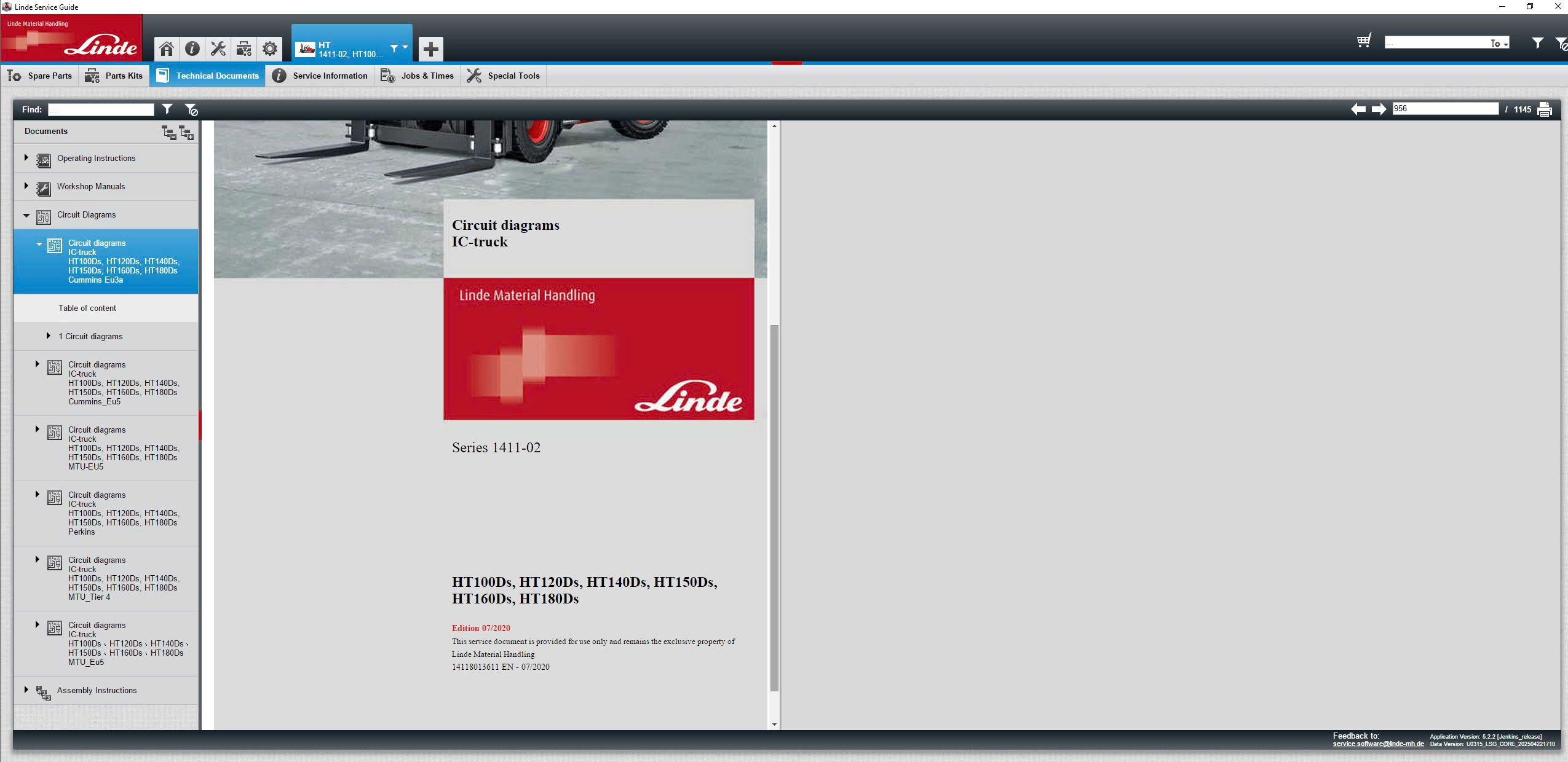This screenshot has width=1568, height=762.
Task: Open the parts kit toolbox icon in top toolbar
Action: coord(244,49)
